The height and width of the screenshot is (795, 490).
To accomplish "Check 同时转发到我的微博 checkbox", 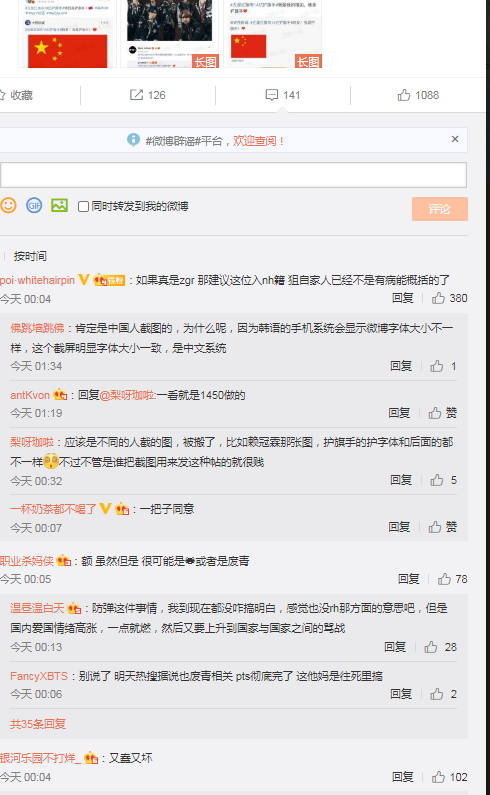I will (x=83, y=206).
